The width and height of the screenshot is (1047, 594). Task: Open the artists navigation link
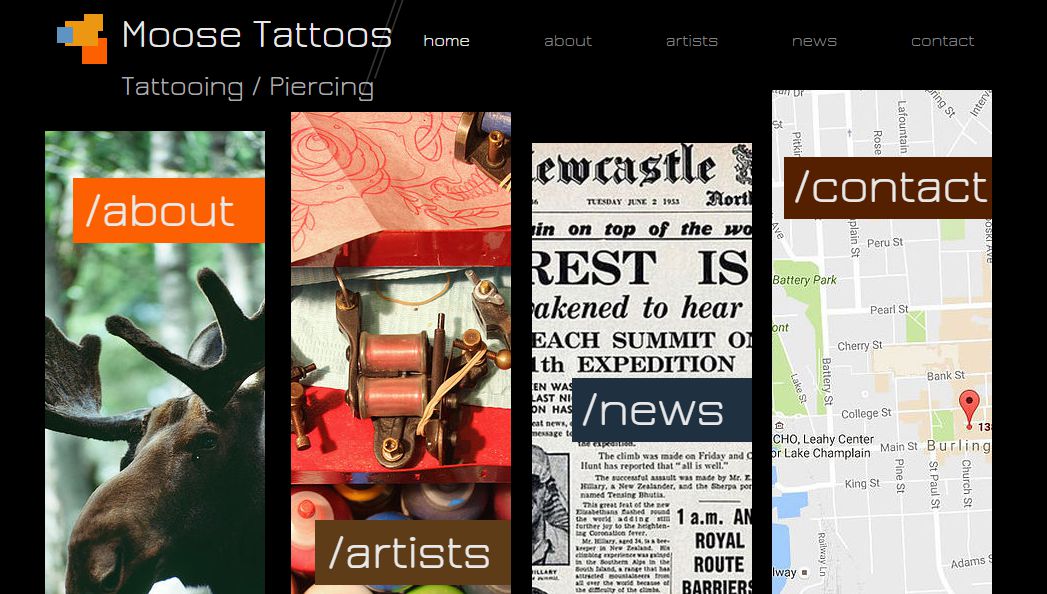[691, 41]
